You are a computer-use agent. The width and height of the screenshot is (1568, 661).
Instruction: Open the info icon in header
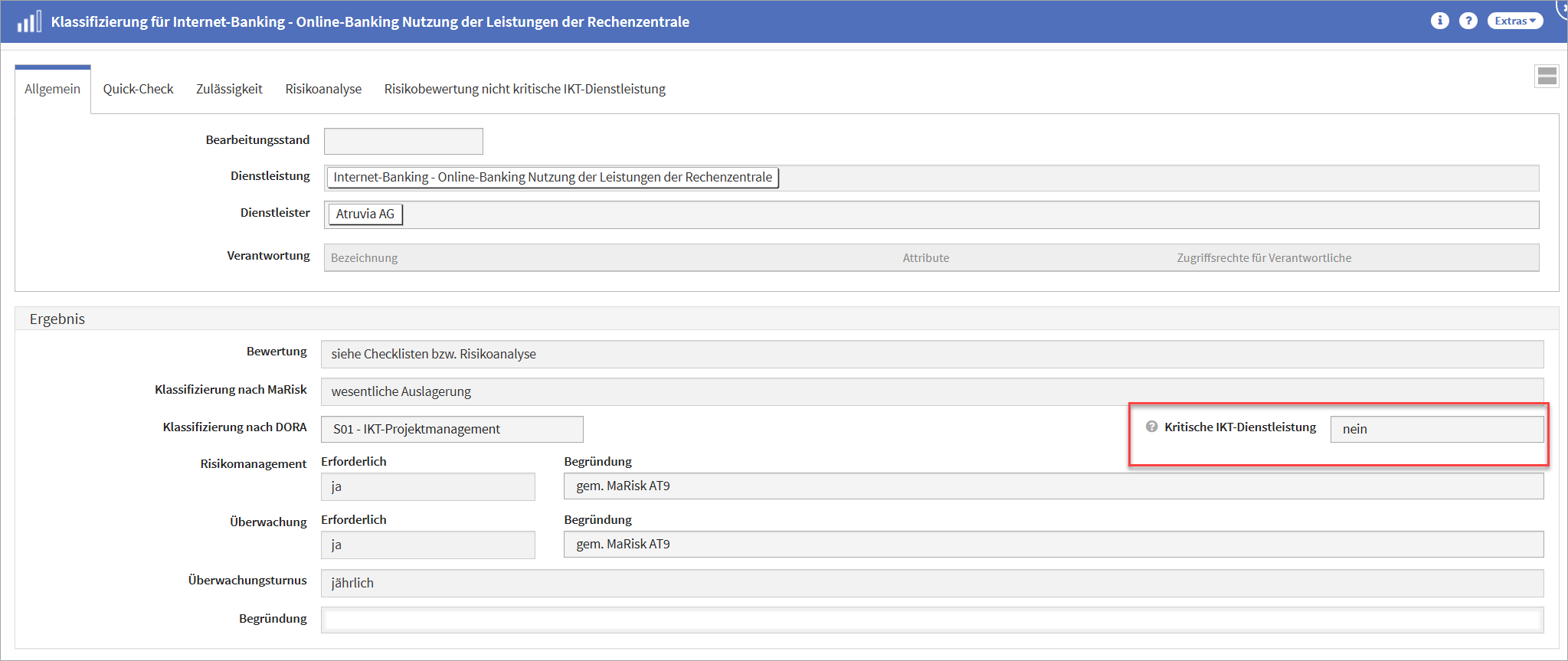point(1439,21)
